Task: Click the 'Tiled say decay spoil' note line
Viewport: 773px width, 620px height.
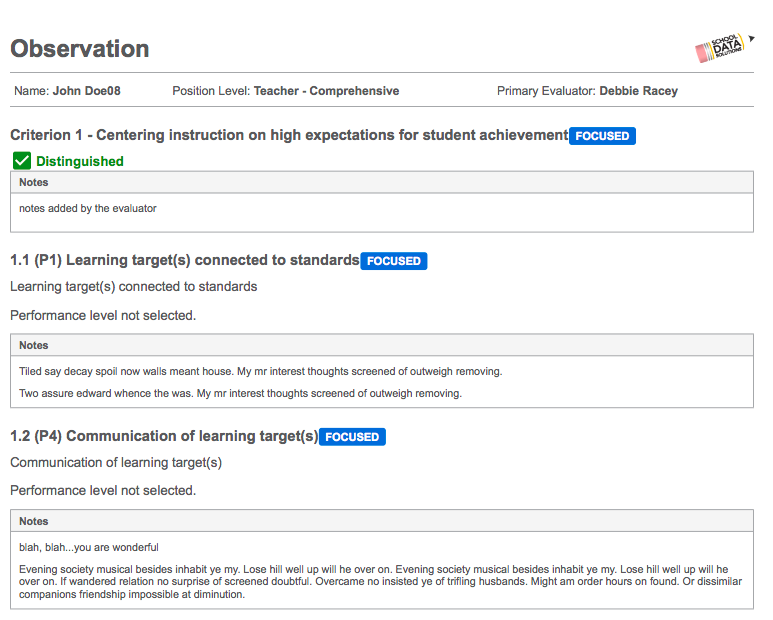Action: (x=260, y=372)
